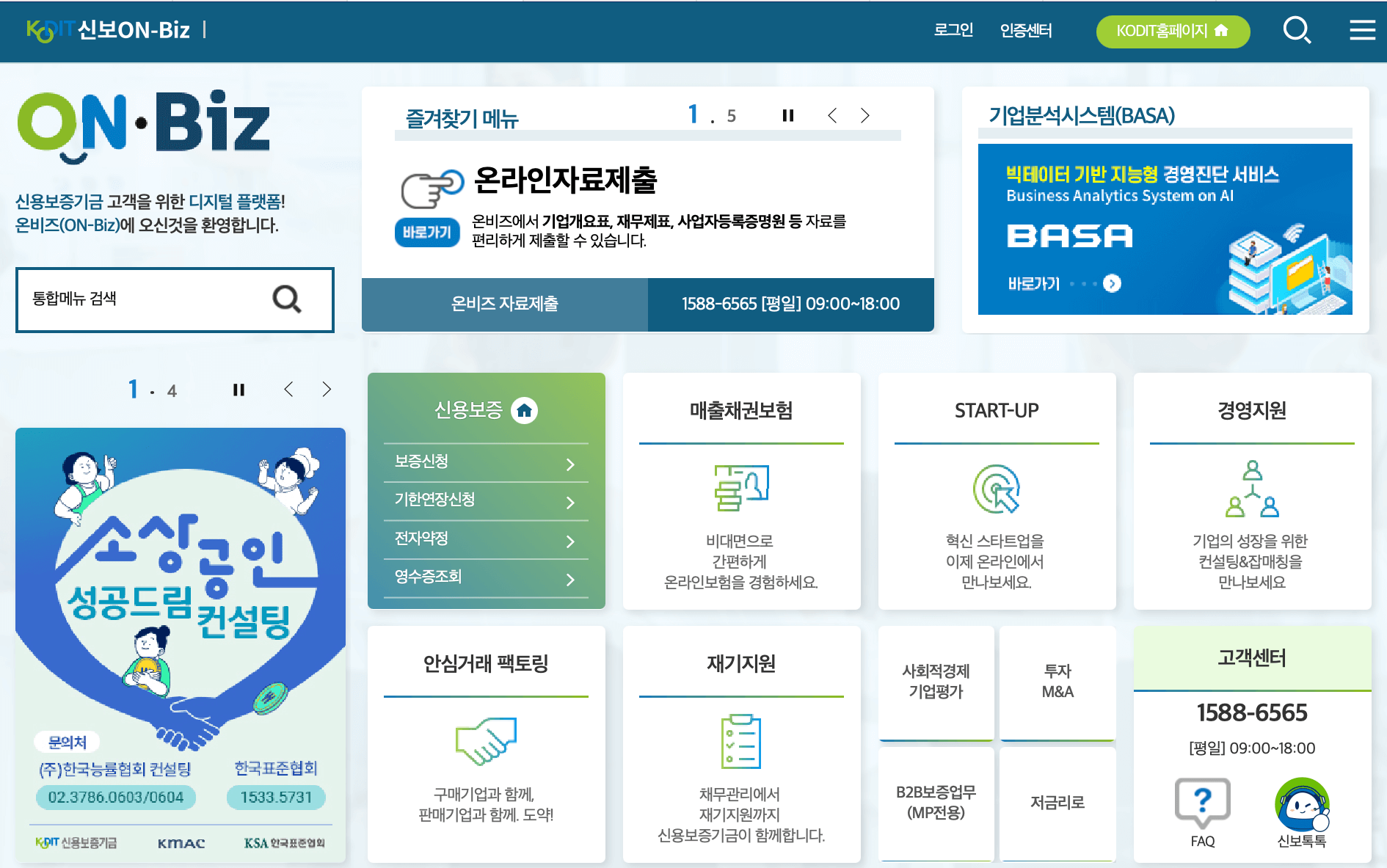Open the 경영지원 card heading
Image resolution: width=1387 pixels, height=868 pixels.
click(x=1252, y=410)
